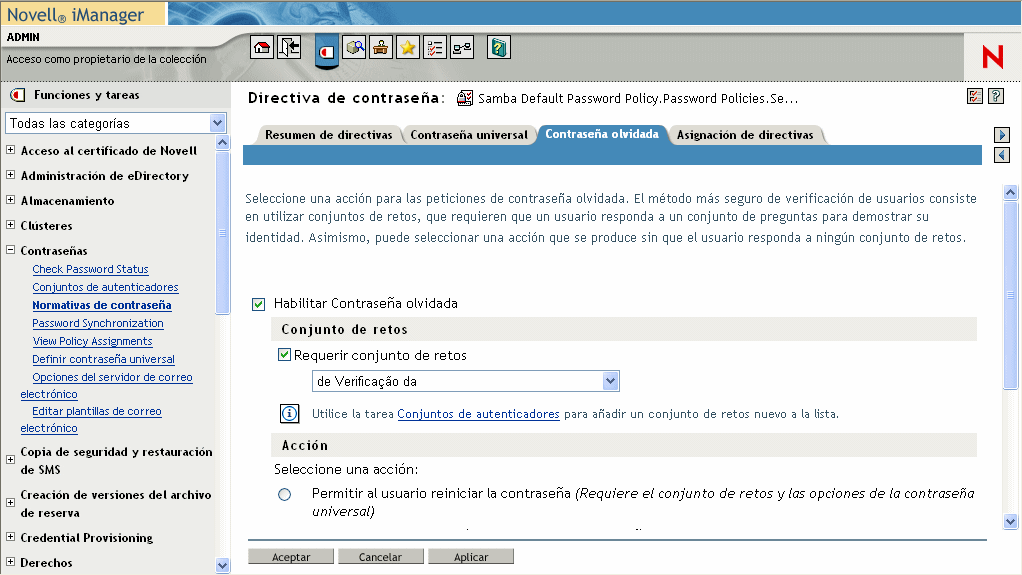Screen dimensions: 1022x575
Task: Switch to Asignación de directivas tab
Action: 745,135
